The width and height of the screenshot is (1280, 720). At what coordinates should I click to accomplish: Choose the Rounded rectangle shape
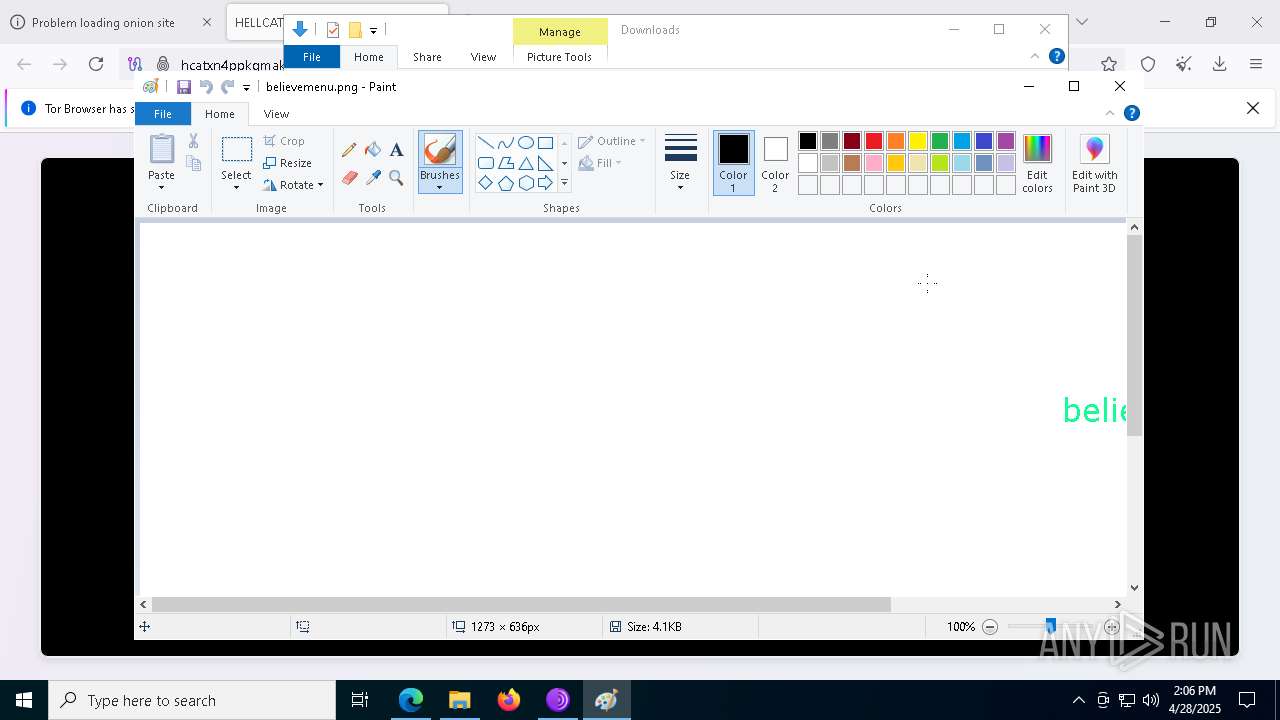[x=485, y=163]
